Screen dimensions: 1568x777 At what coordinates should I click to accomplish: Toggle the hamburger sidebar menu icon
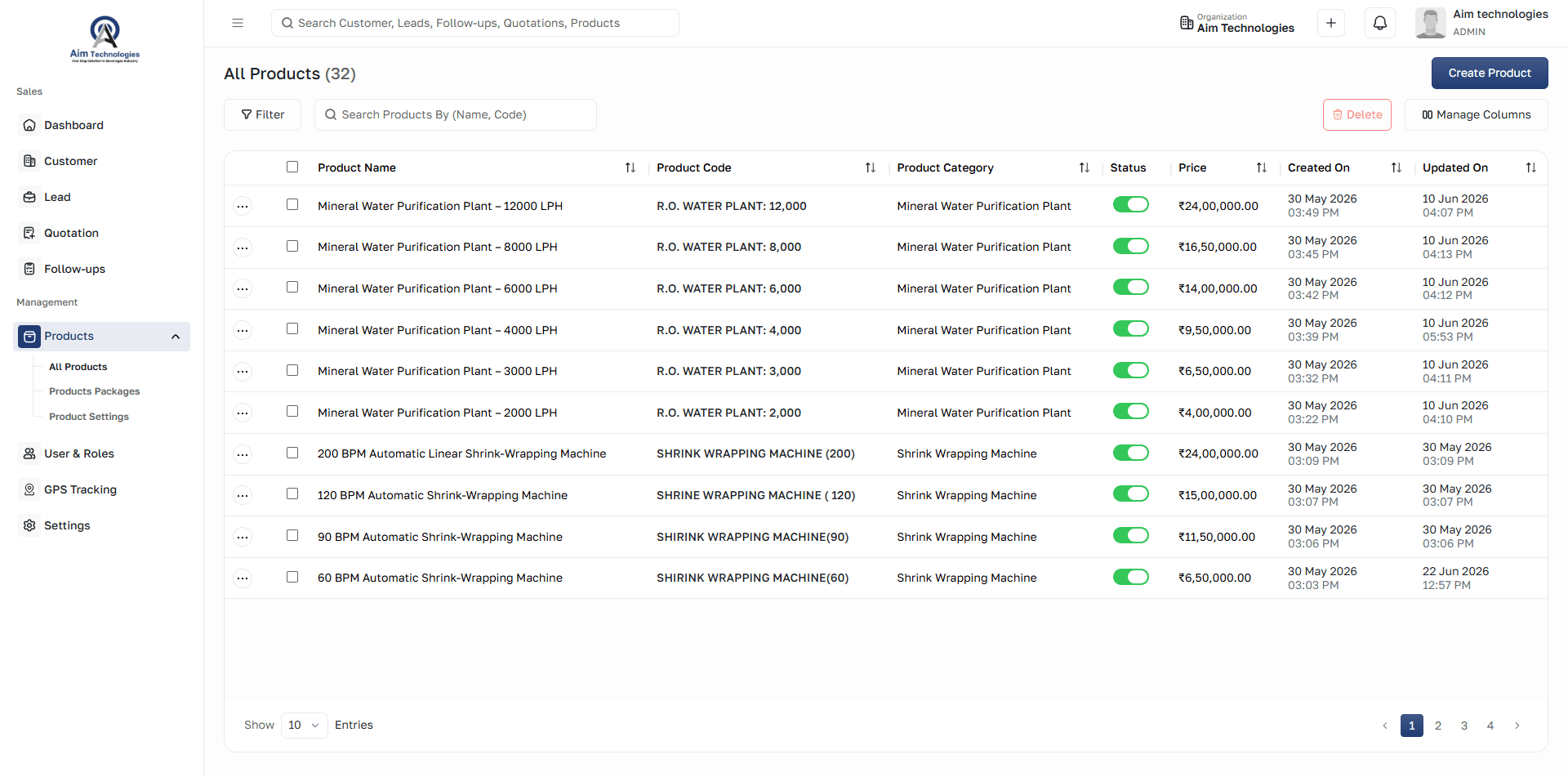pos(238,23)
